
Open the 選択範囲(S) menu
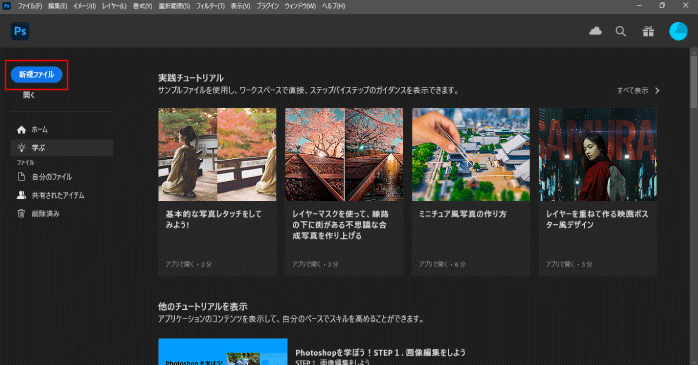pyautogui.click(x=174, y=6)
